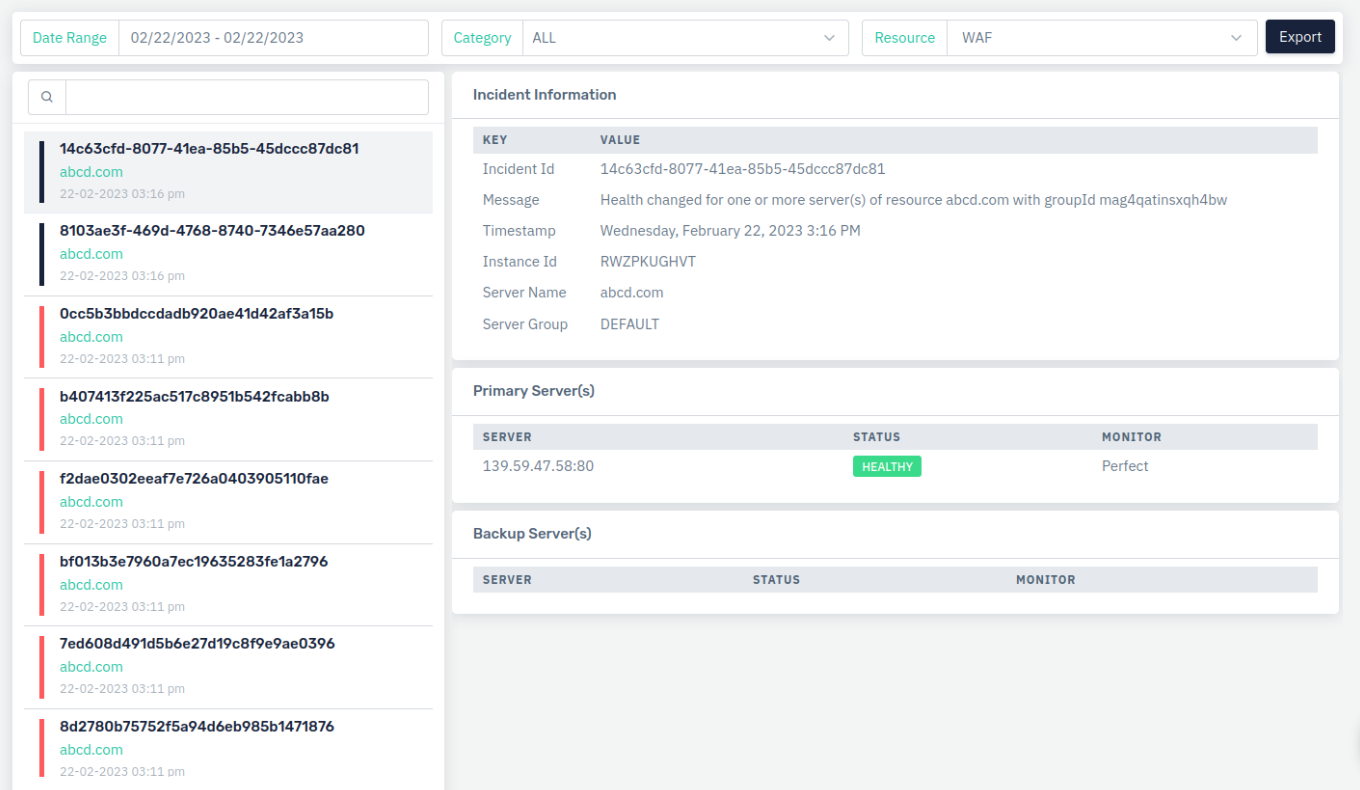Viewport: 1360px width, 790px height.
Task: Click primary server 139.59.47.58:80
Action: point(538,466)
